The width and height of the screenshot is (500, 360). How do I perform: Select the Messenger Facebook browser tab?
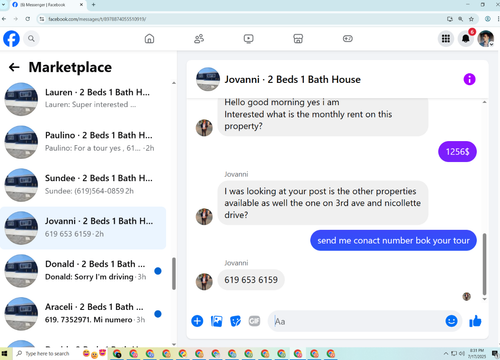(x=48, y=5)
